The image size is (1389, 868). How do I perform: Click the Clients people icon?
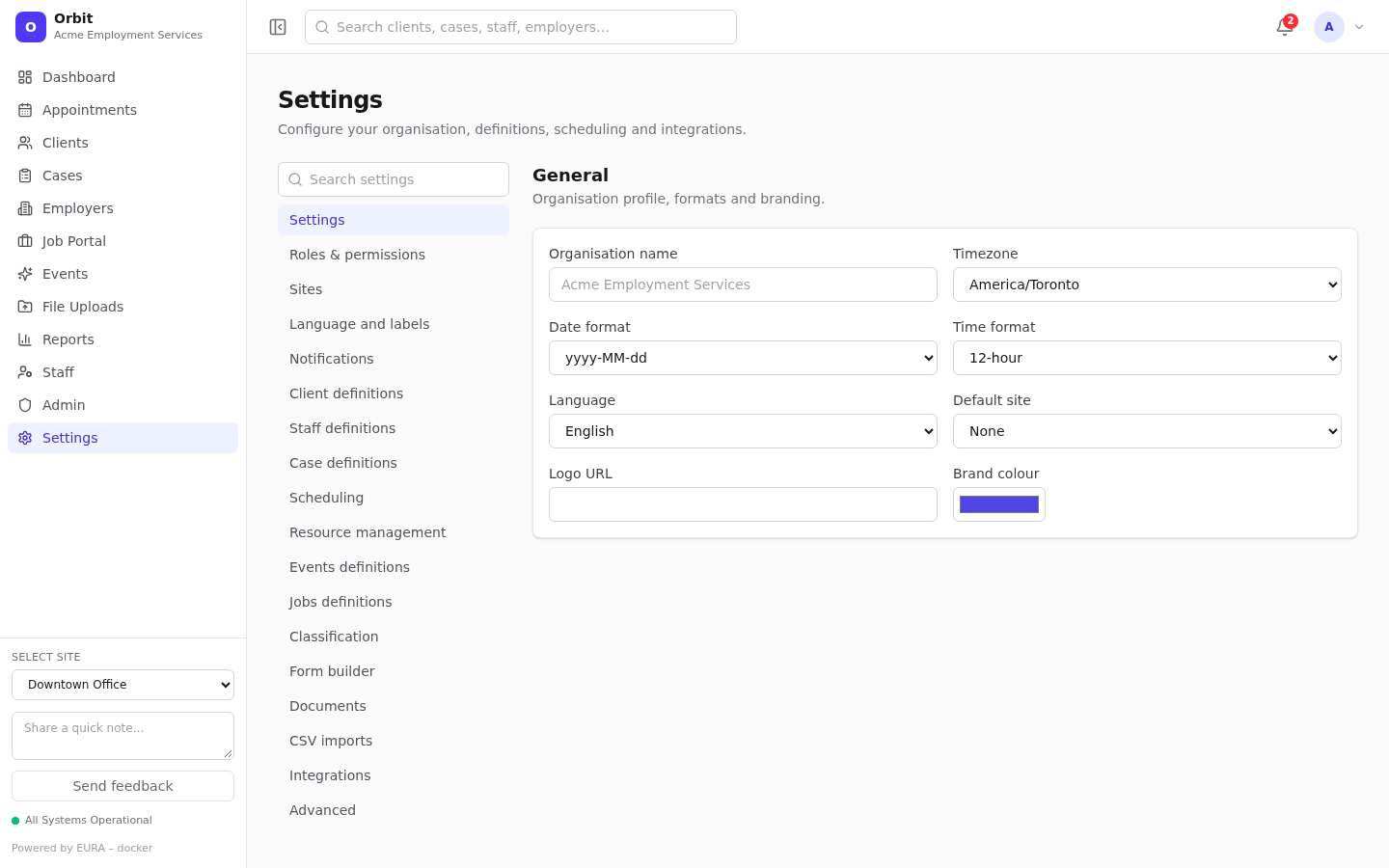tap(25, 143)
